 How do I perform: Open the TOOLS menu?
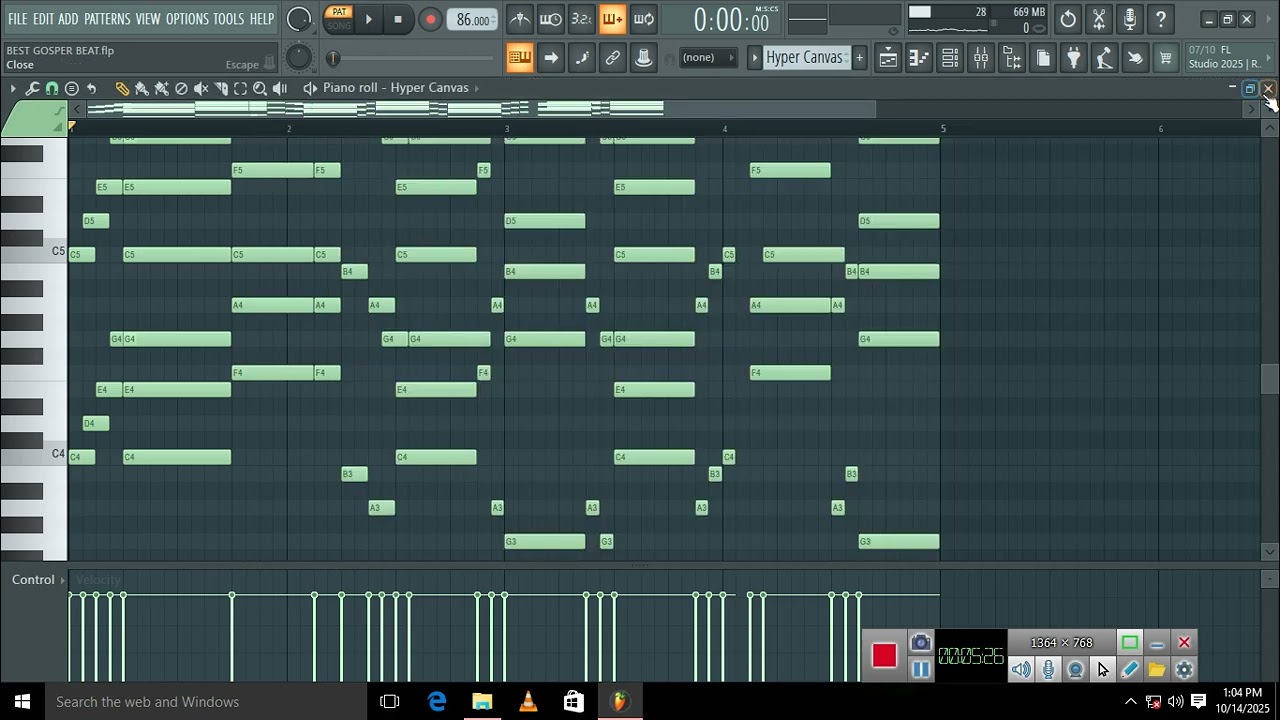pos(229,19)
